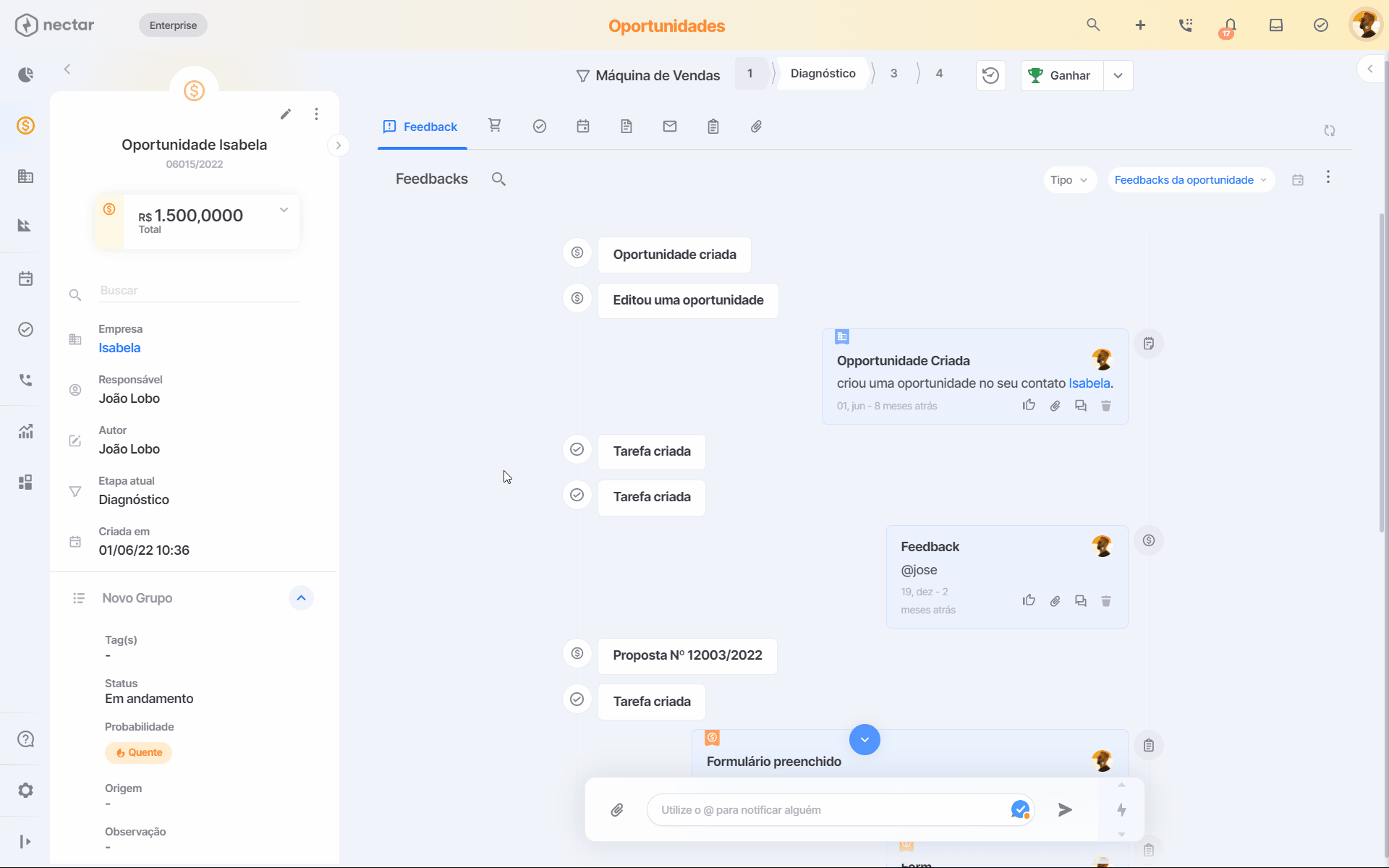Select pipeline stage 1
1389x868 pixels.
coord(750,73)
